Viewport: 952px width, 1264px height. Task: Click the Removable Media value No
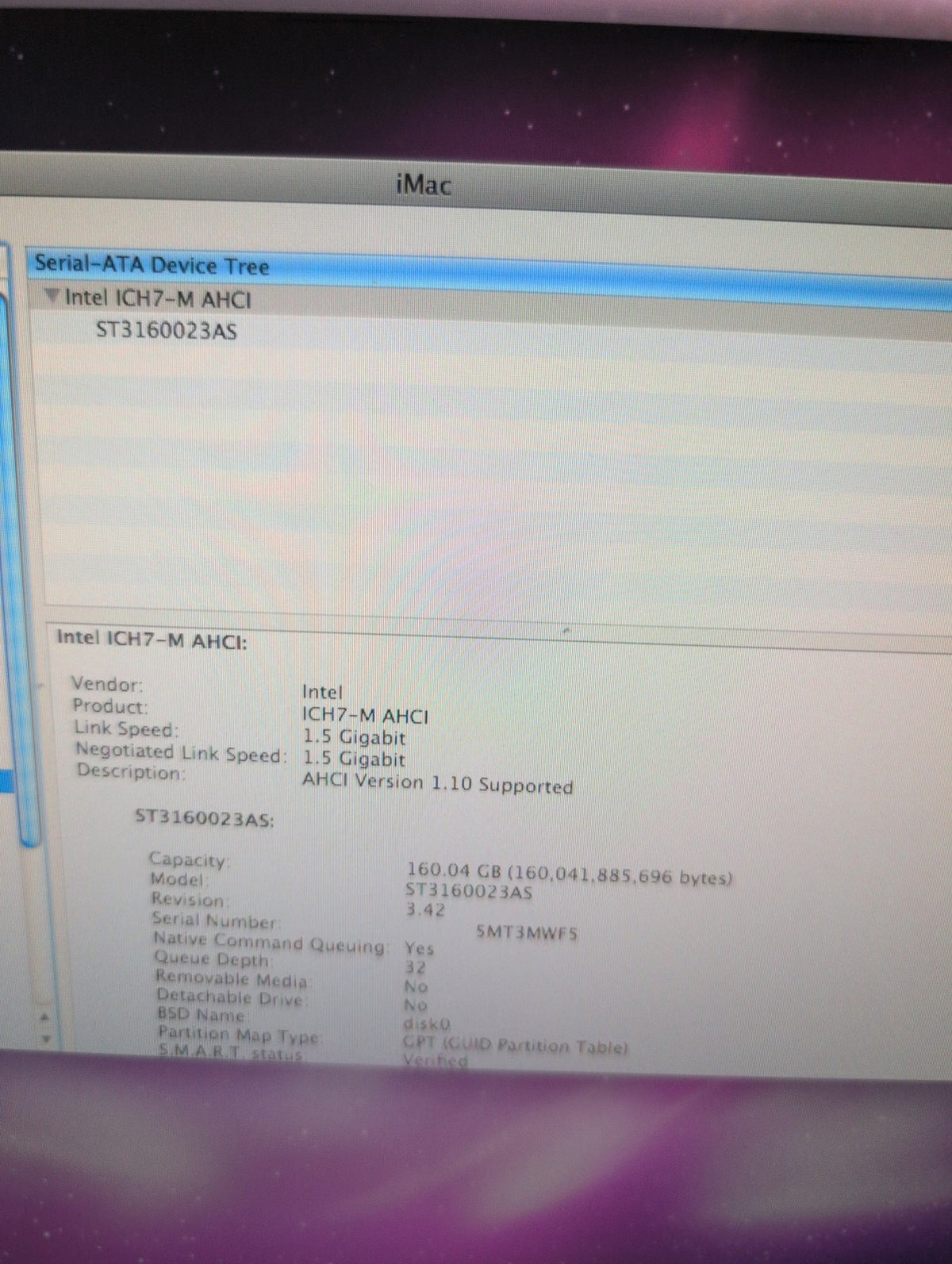coord(416,987)
